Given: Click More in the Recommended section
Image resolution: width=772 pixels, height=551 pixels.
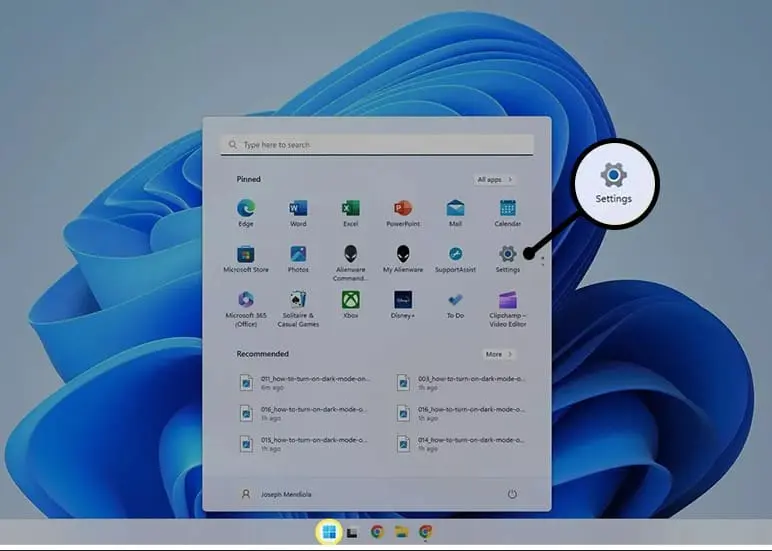Looking at the screenshot, I should [498, 354].
